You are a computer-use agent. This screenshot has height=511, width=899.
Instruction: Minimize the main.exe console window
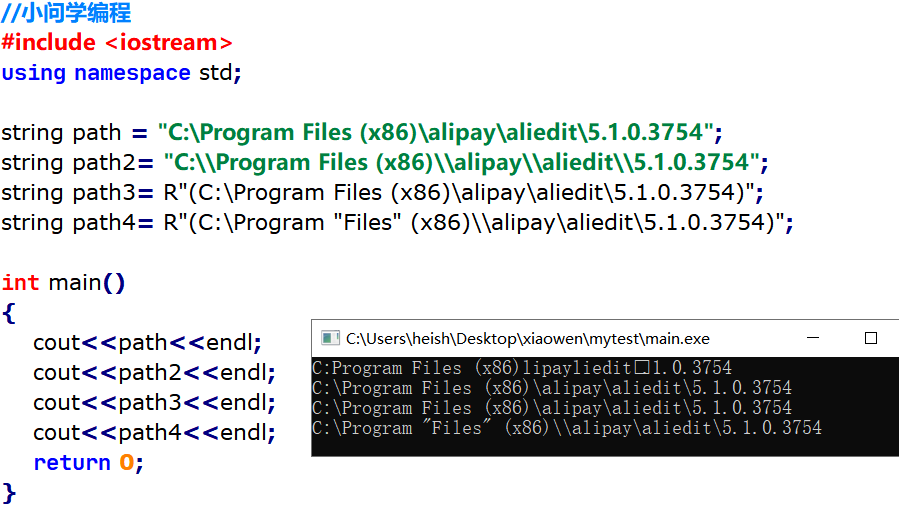point(812,338)
